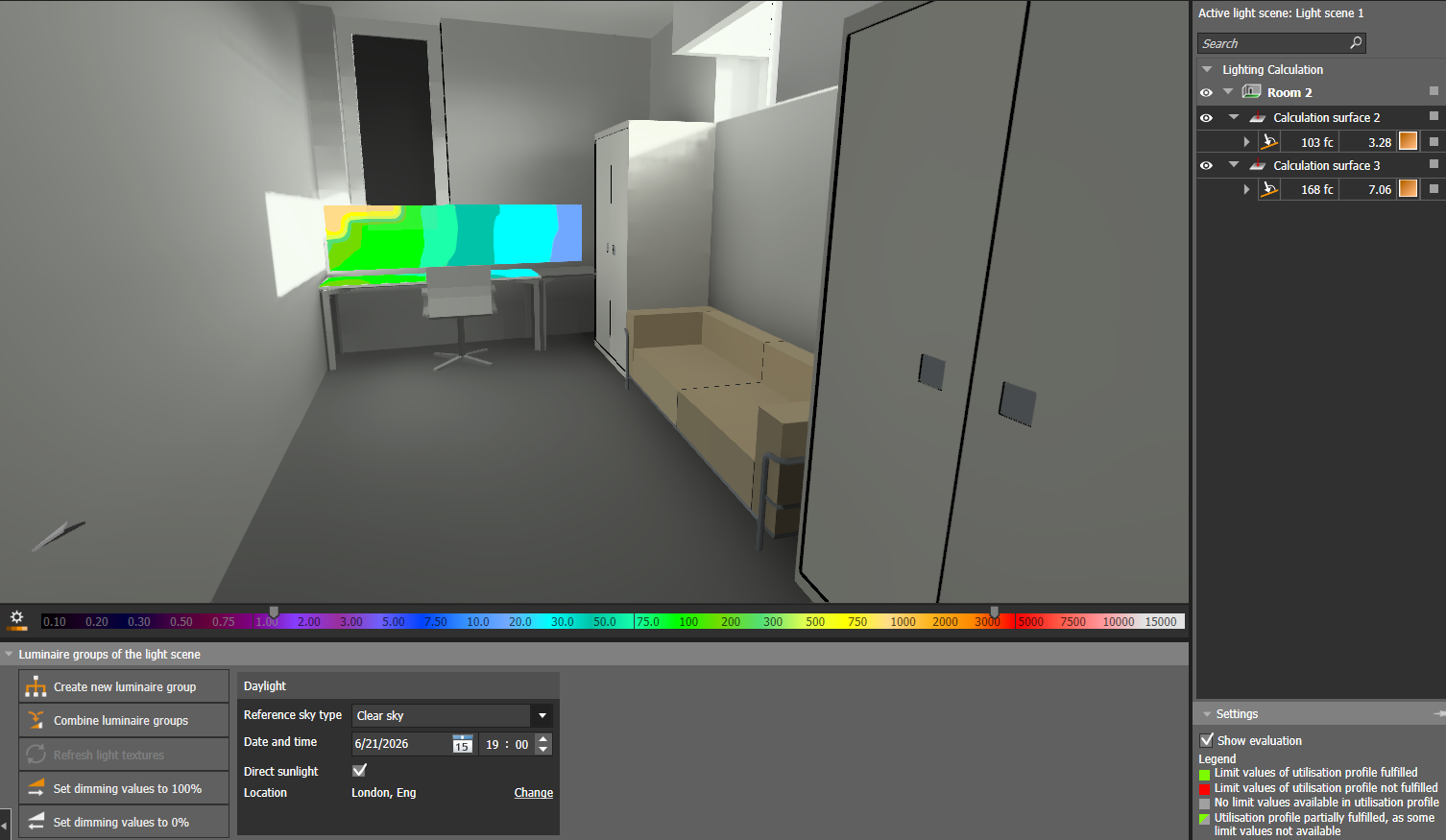Viewport: 1446px width, 840px height.
Task: Click the Calculation surface 3 plane icon
Action: 1257,165
